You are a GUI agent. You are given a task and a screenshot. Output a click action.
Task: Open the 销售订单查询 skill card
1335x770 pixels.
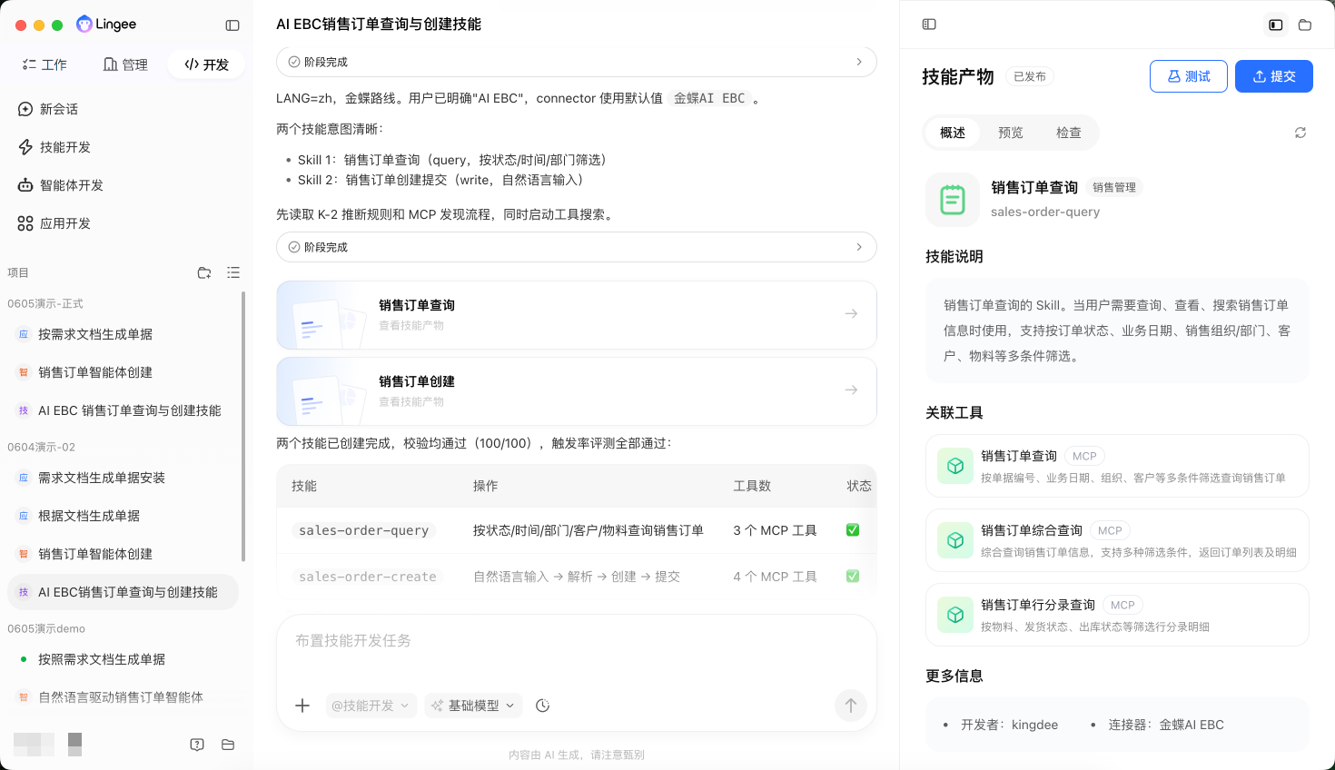(576, 315)
